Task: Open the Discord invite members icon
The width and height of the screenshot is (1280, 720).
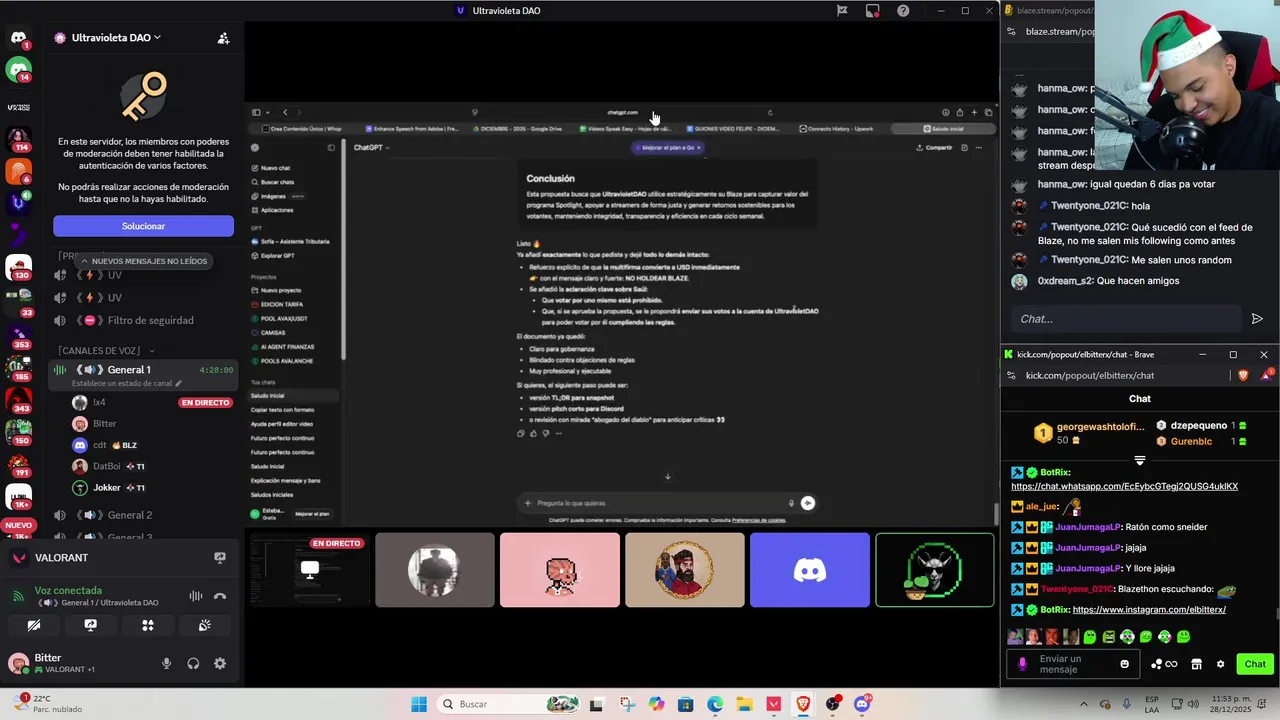Action: click(223, 38)
